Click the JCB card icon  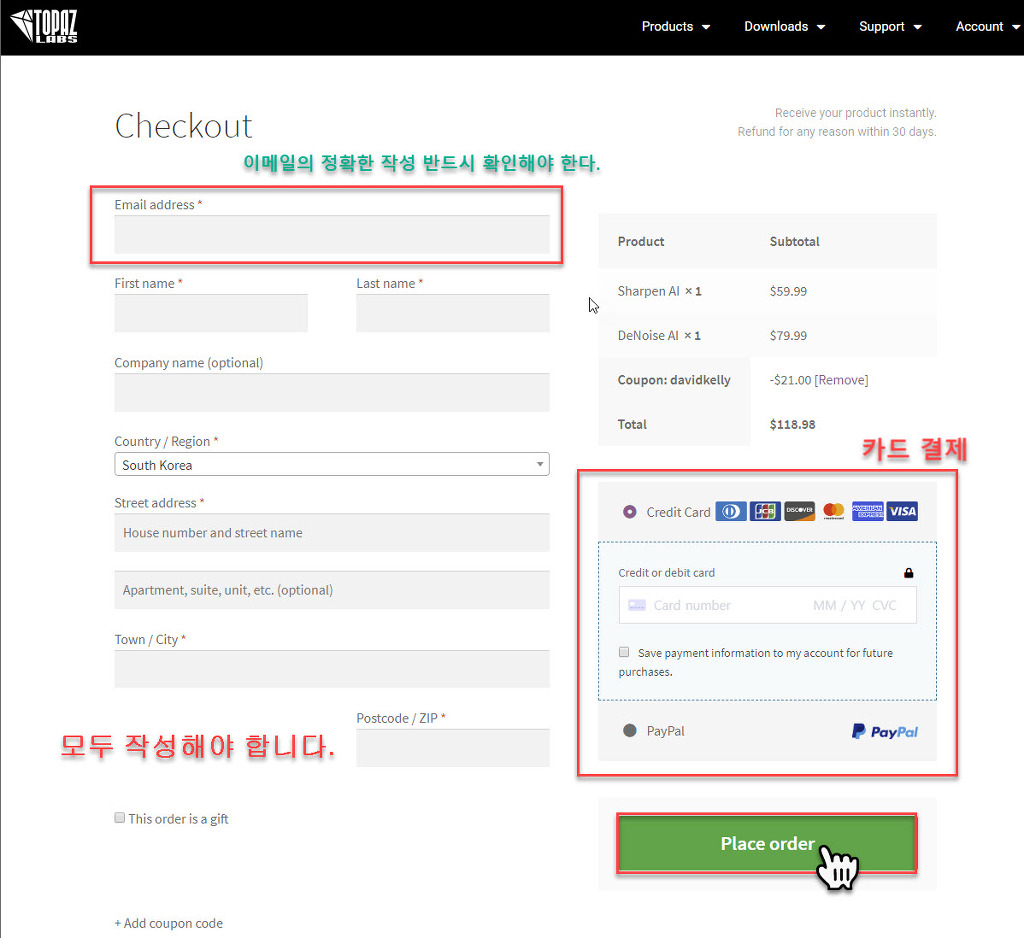(x=765, y=511)
